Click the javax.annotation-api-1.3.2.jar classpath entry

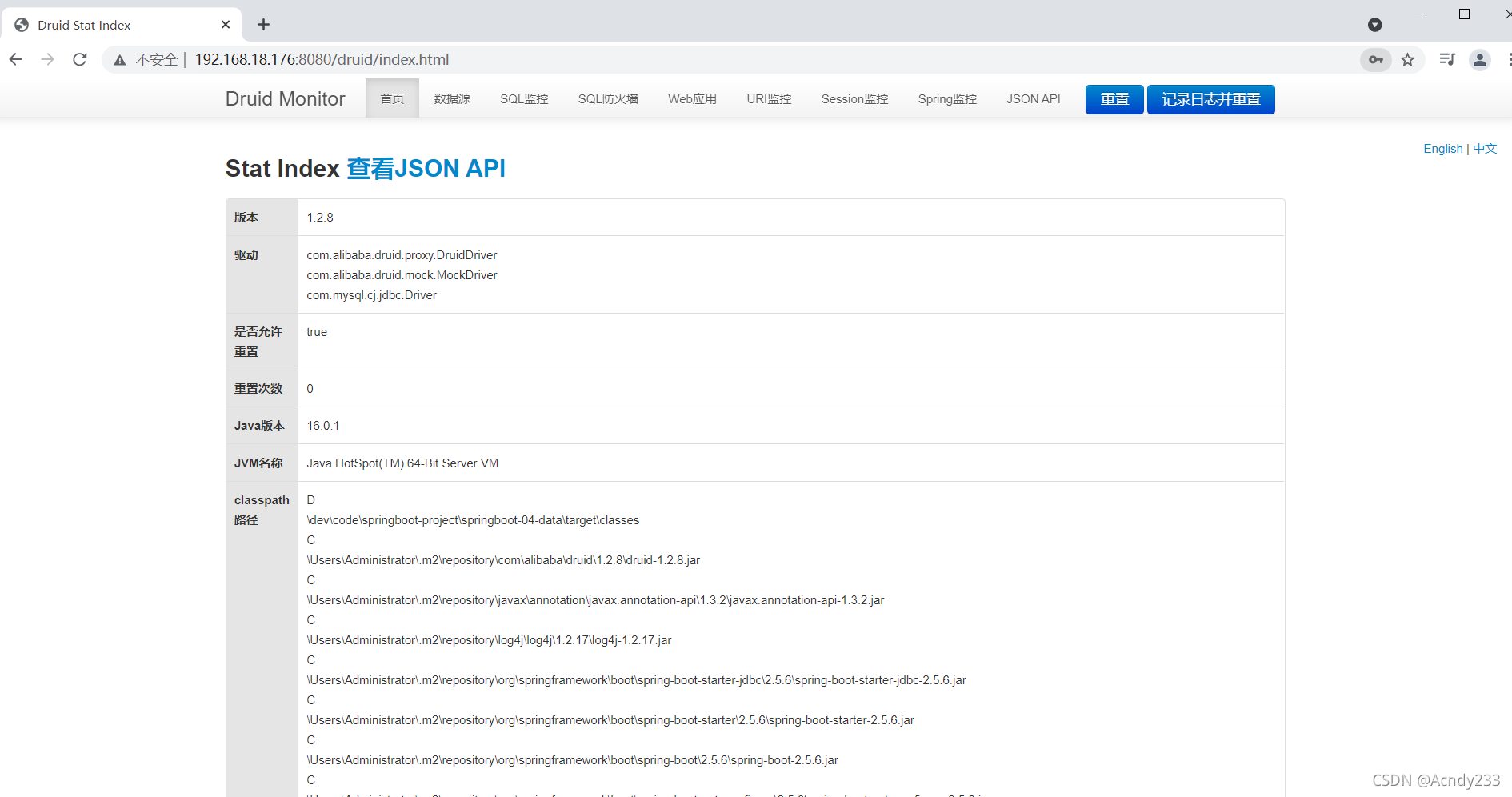595,600
